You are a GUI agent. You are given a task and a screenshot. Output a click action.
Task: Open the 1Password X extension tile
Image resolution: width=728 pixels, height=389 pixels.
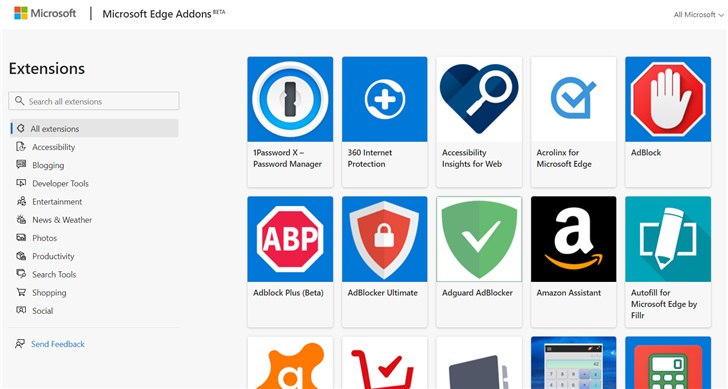(290, 122)
